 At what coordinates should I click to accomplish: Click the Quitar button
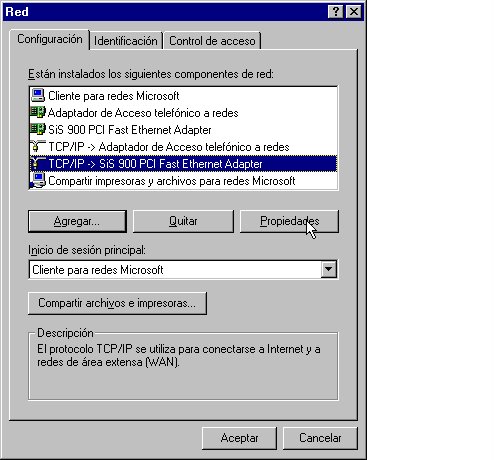coord(183,221)
